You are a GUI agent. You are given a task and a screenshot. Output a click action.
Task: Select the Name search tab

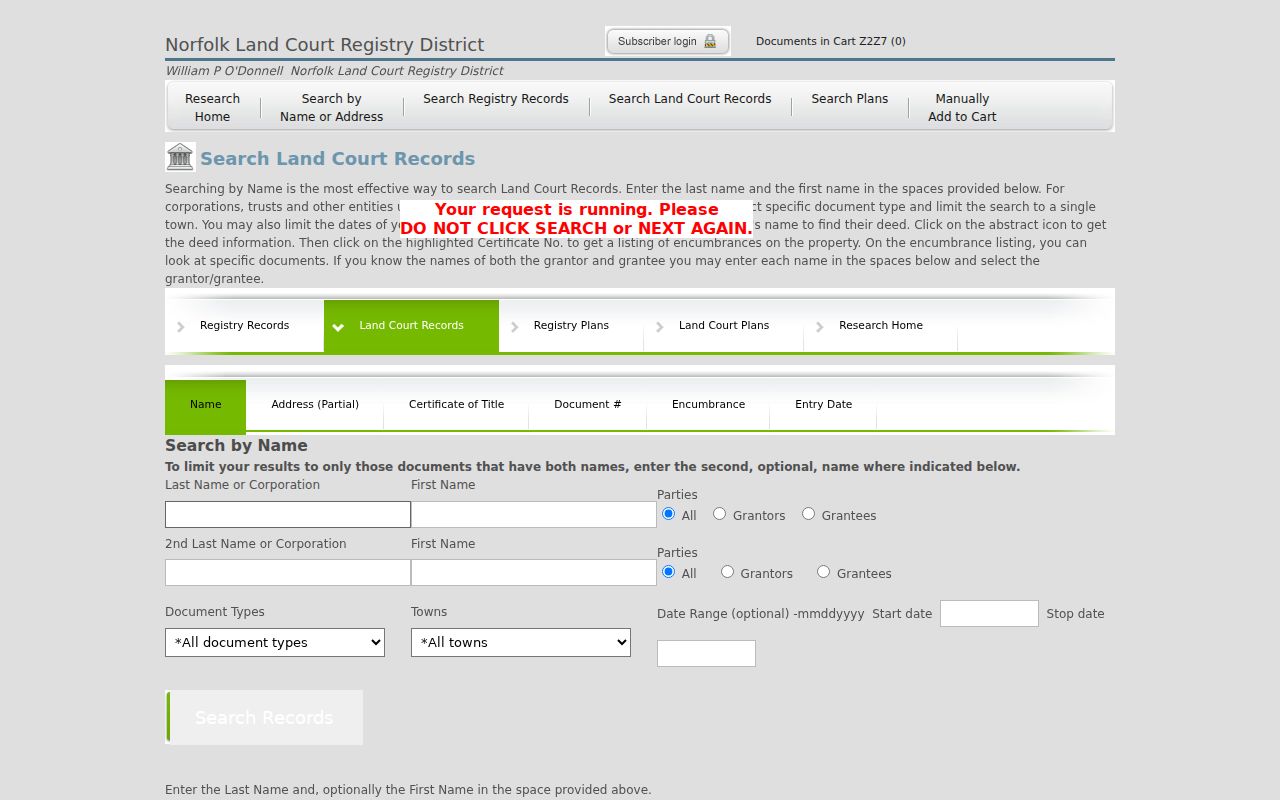(205, 405)
